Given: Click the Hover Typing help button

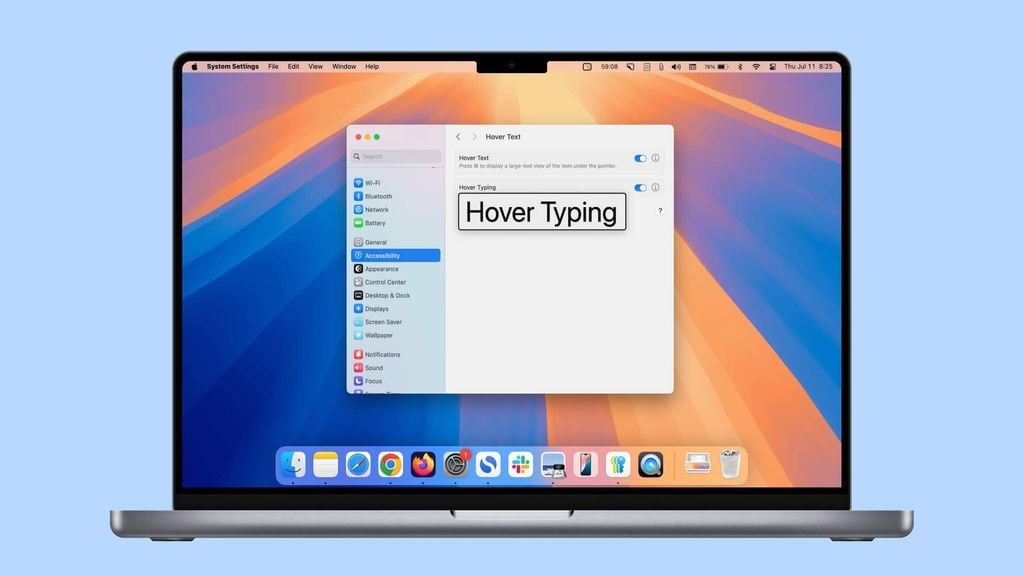Looking at the screenshot, I should (658, 210).
